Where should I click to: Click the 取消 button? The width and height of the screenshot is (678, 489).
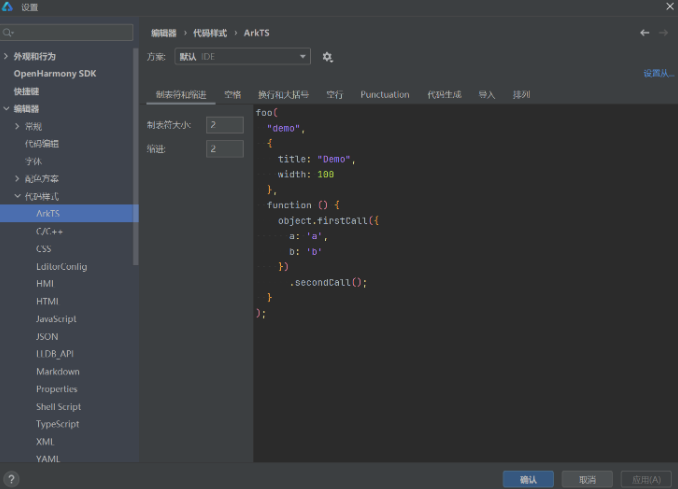[x=587, y=479]
